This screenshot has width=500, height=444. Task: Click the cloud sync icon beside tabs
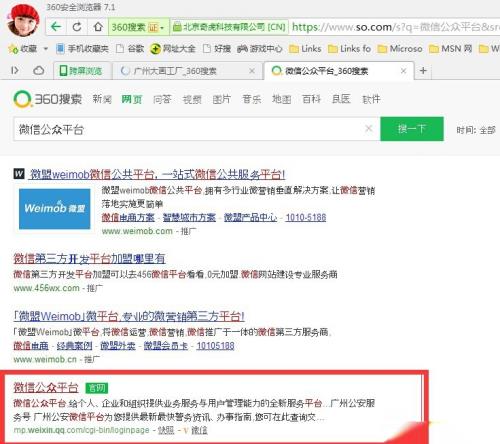tap(39, 71)
